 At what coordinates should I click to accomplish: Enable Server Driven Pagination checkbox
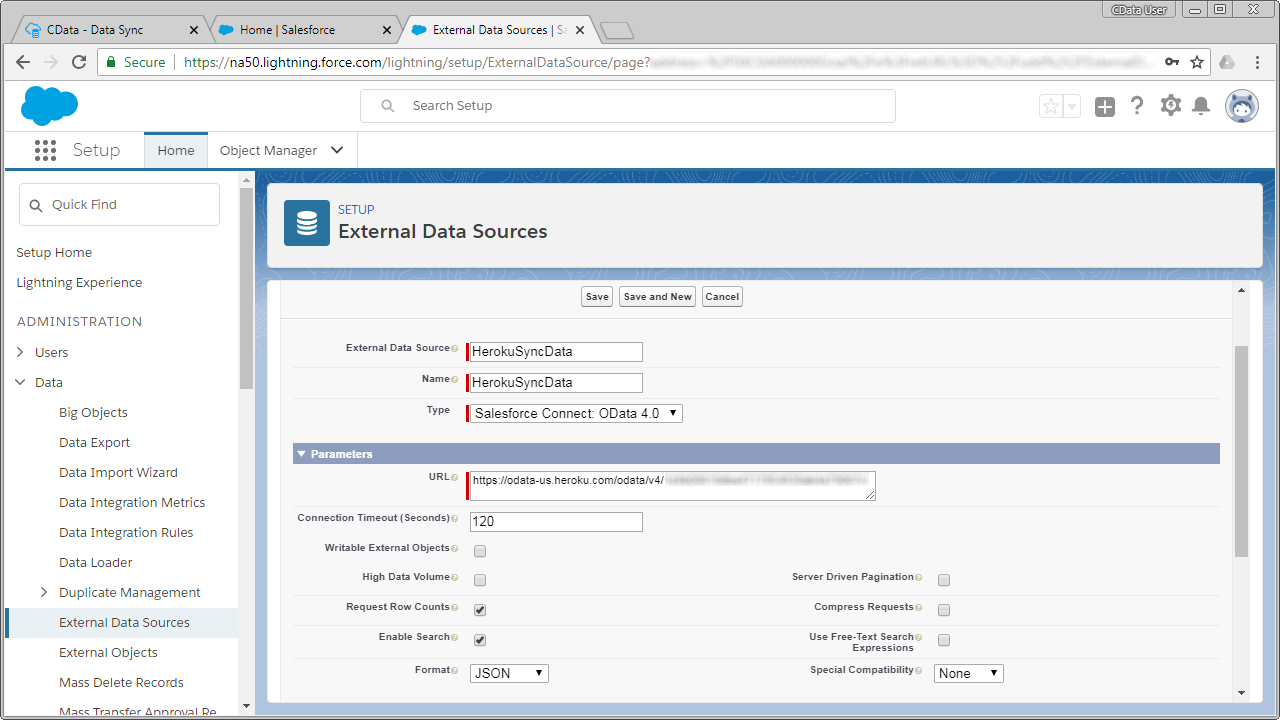pos(944,580)
